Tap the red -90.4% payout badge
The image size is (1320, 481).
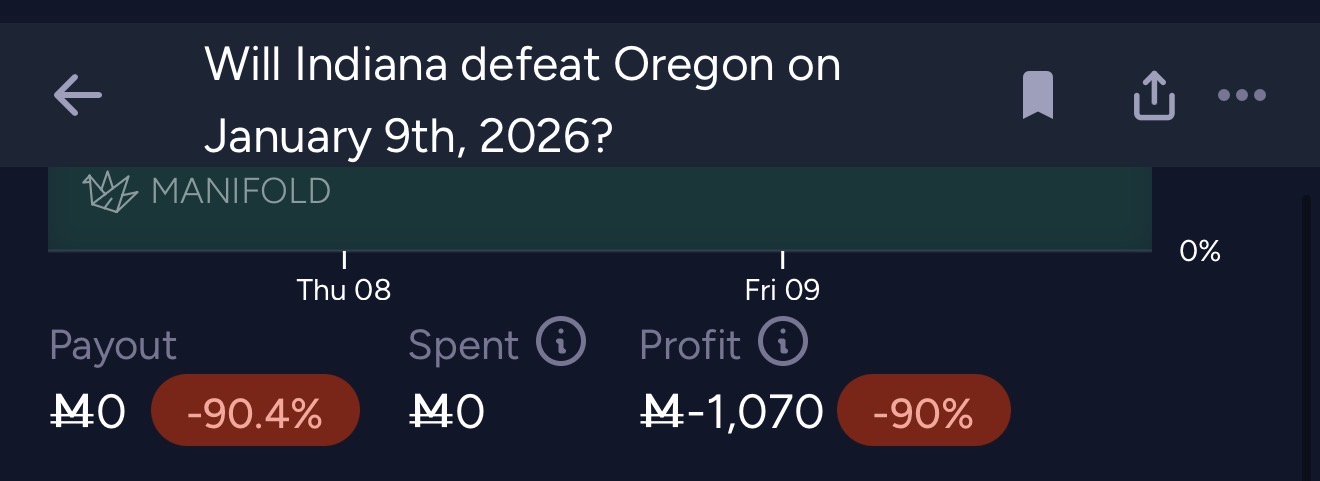tap(254, 410)
